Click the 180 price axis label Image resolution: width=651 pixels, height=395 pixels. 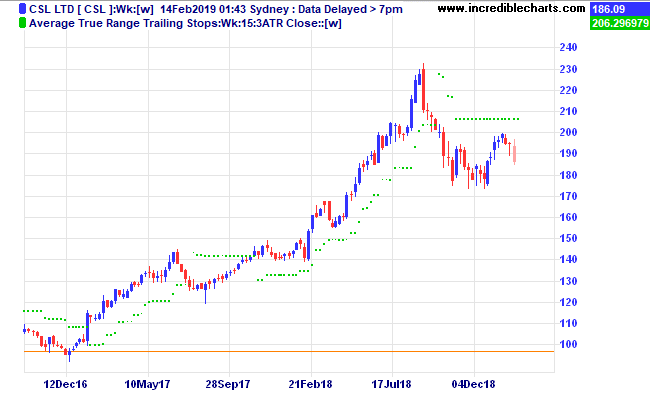568,175
